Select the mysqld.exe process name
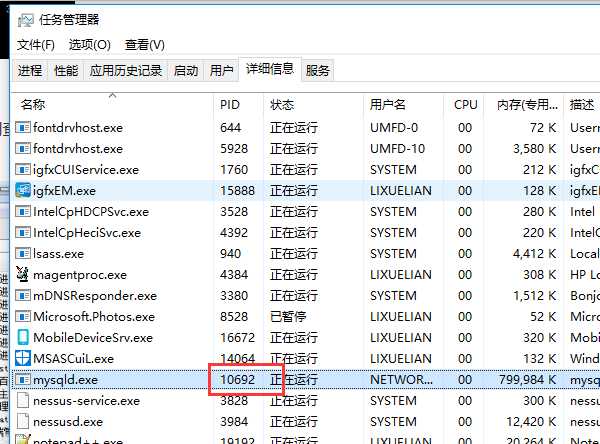Image resolution: width=600 pixels, height=444 pixels. point(65,380)
